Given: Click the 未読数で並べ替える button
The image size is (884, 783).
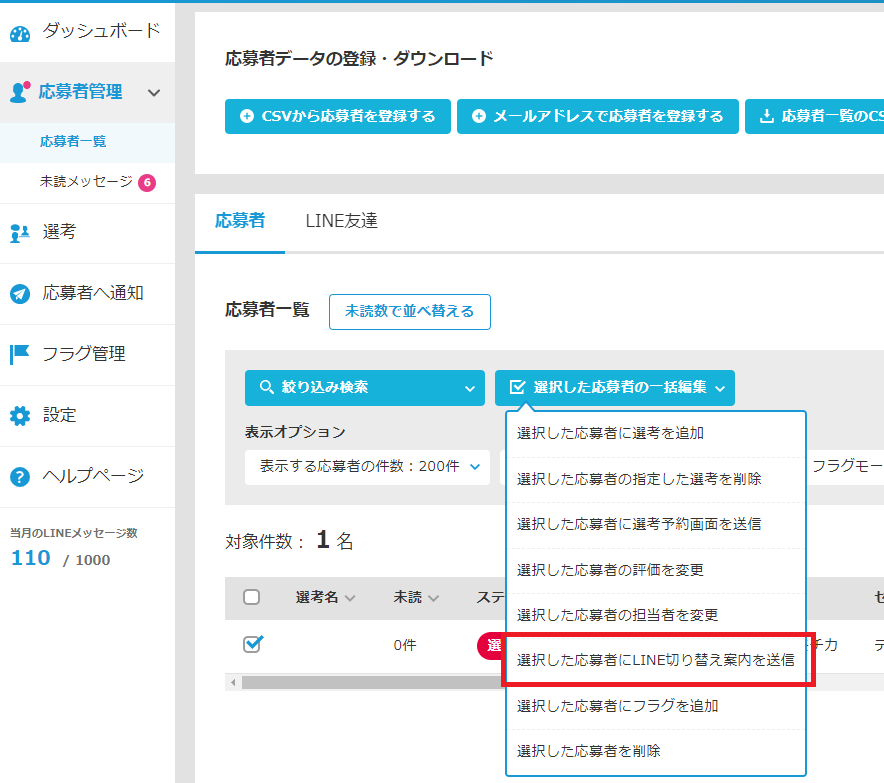Looking at the screenshot, I should (x=409, y=312).
